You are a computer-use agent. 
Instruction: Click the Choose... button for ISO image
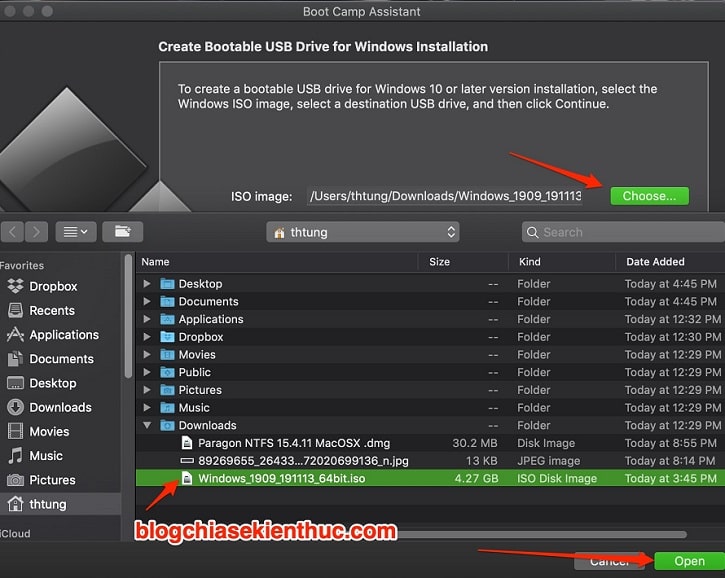click(x=649, y=196)
